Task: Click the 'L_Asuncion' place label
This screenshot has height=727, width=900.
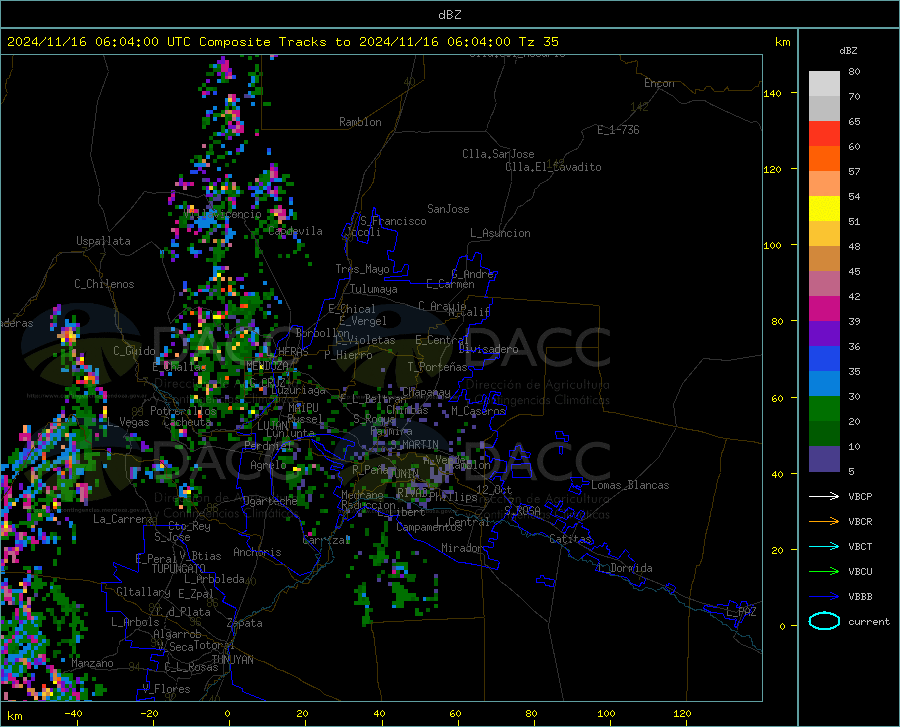Action: tap(500, 233)
